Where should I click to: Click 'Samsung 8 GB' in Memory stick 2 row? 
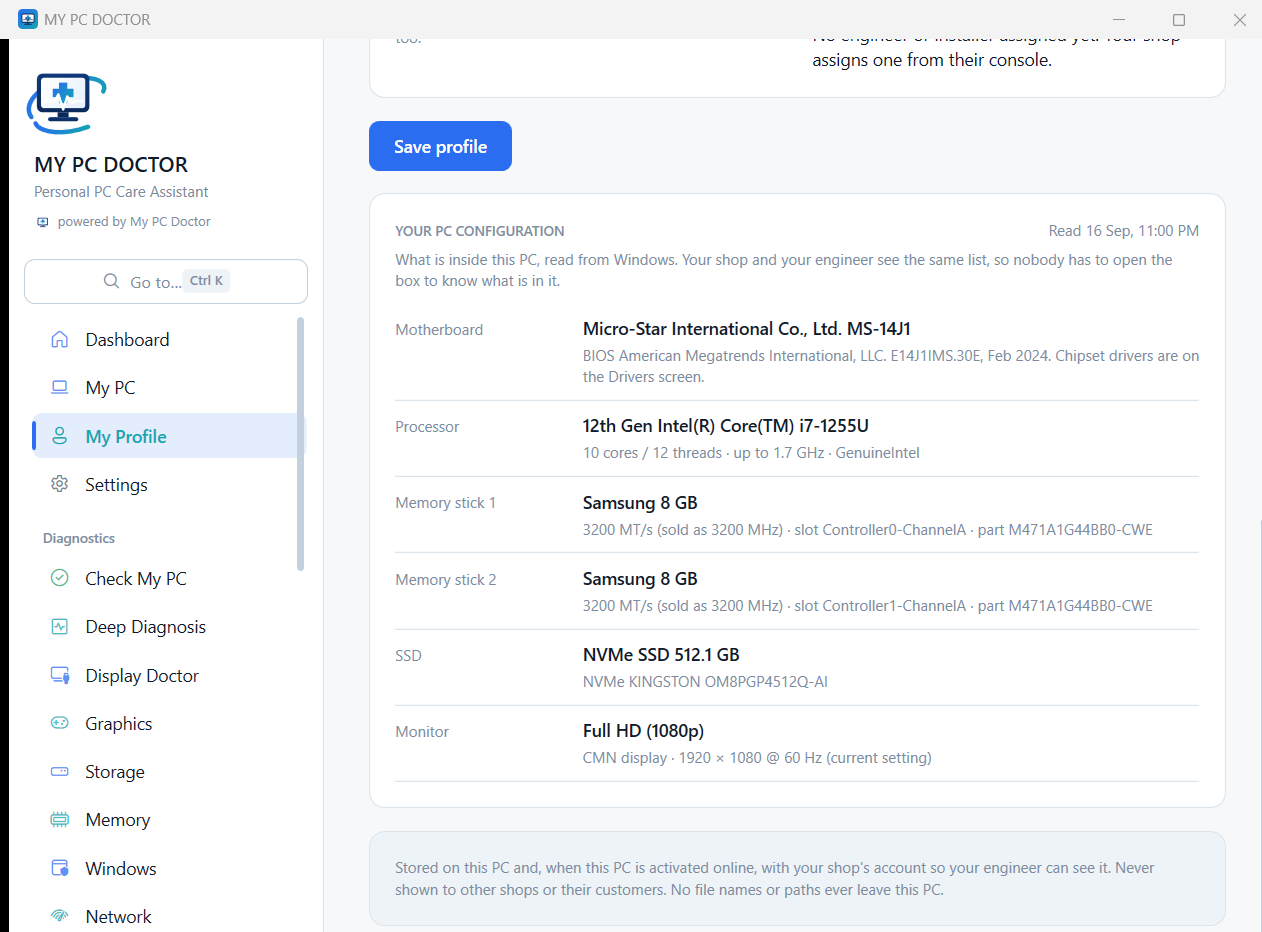coord(640,578)
